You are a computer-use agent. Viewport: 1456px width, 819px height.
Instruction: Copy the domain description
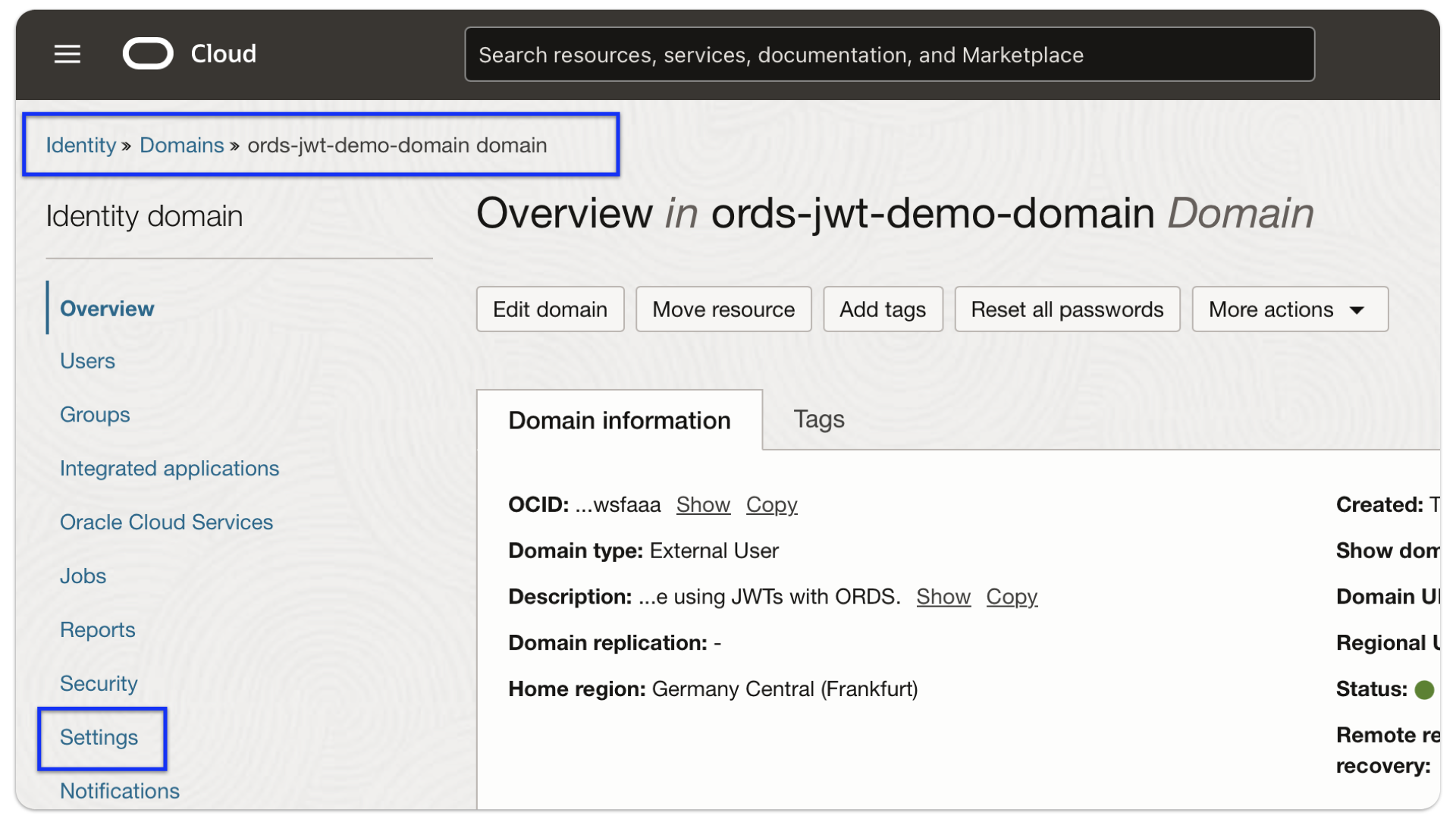click(x=1012, y=597)
